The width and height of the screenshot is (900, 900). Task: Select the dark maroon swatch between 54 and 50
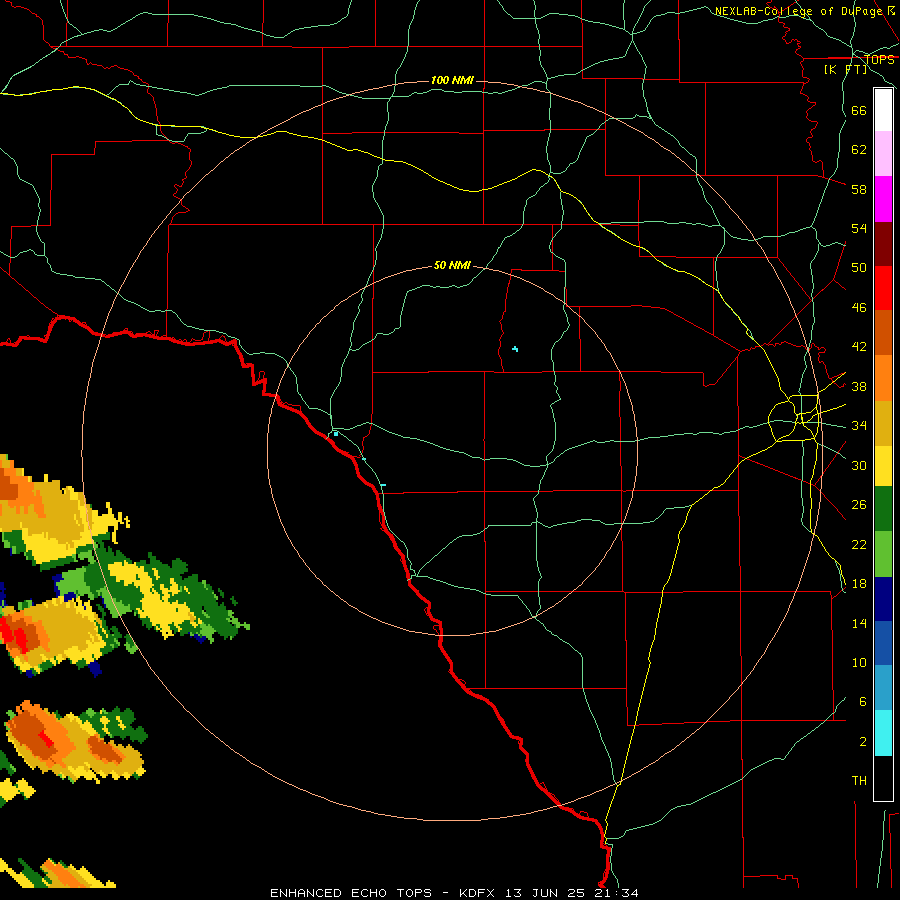pos(883,244)
